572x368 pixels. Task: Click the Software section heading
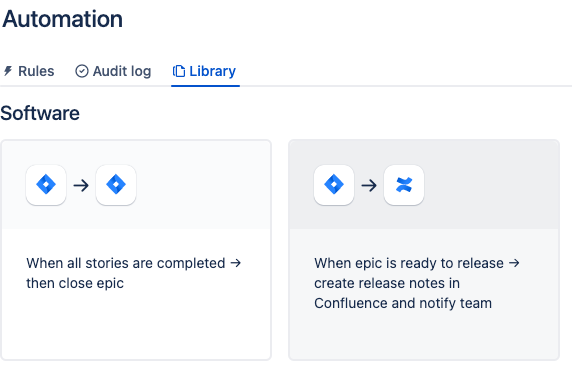(x=40, y=113)
